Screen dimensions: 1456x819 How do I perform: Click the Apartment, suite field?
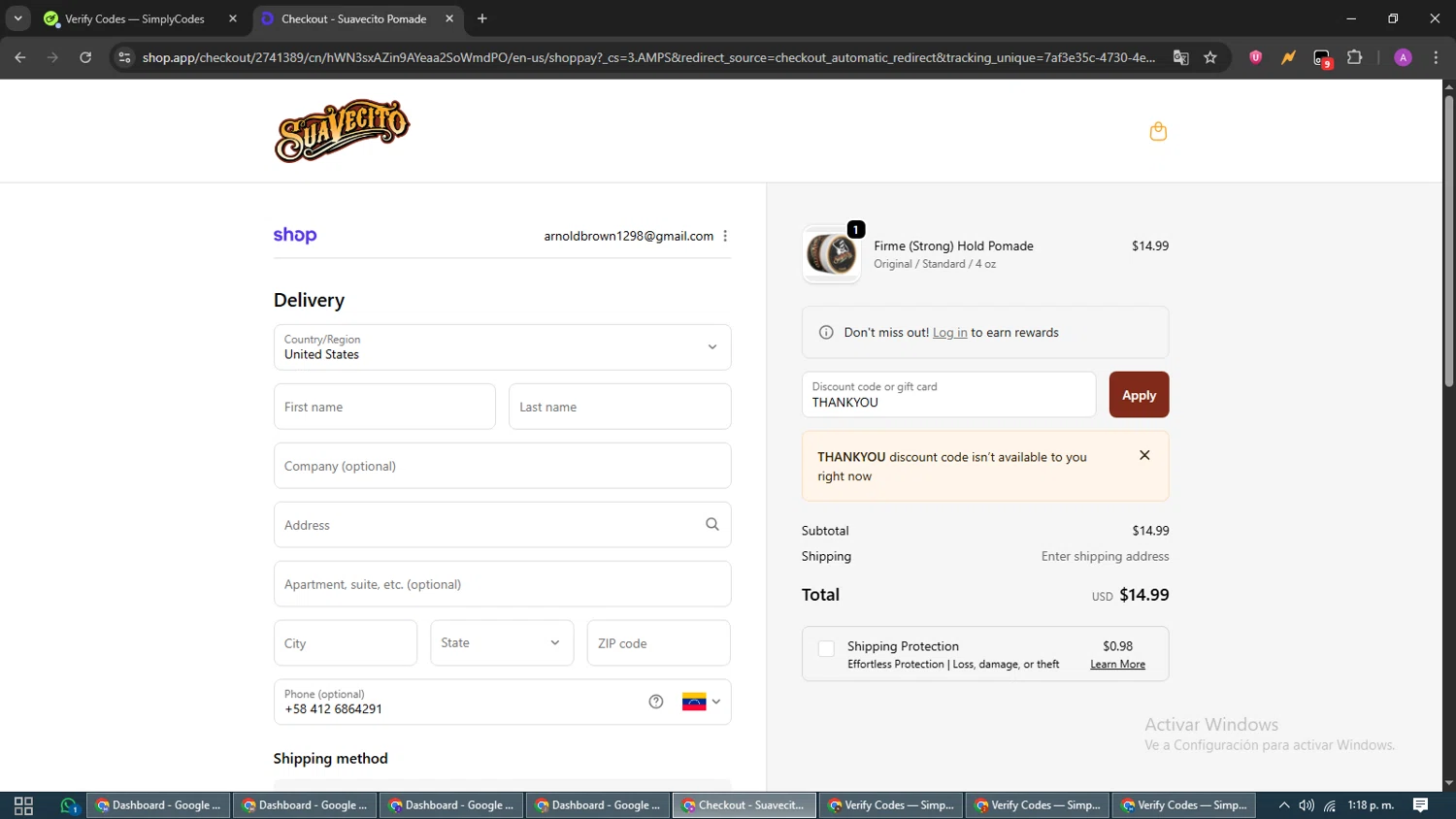click(502, 584)
